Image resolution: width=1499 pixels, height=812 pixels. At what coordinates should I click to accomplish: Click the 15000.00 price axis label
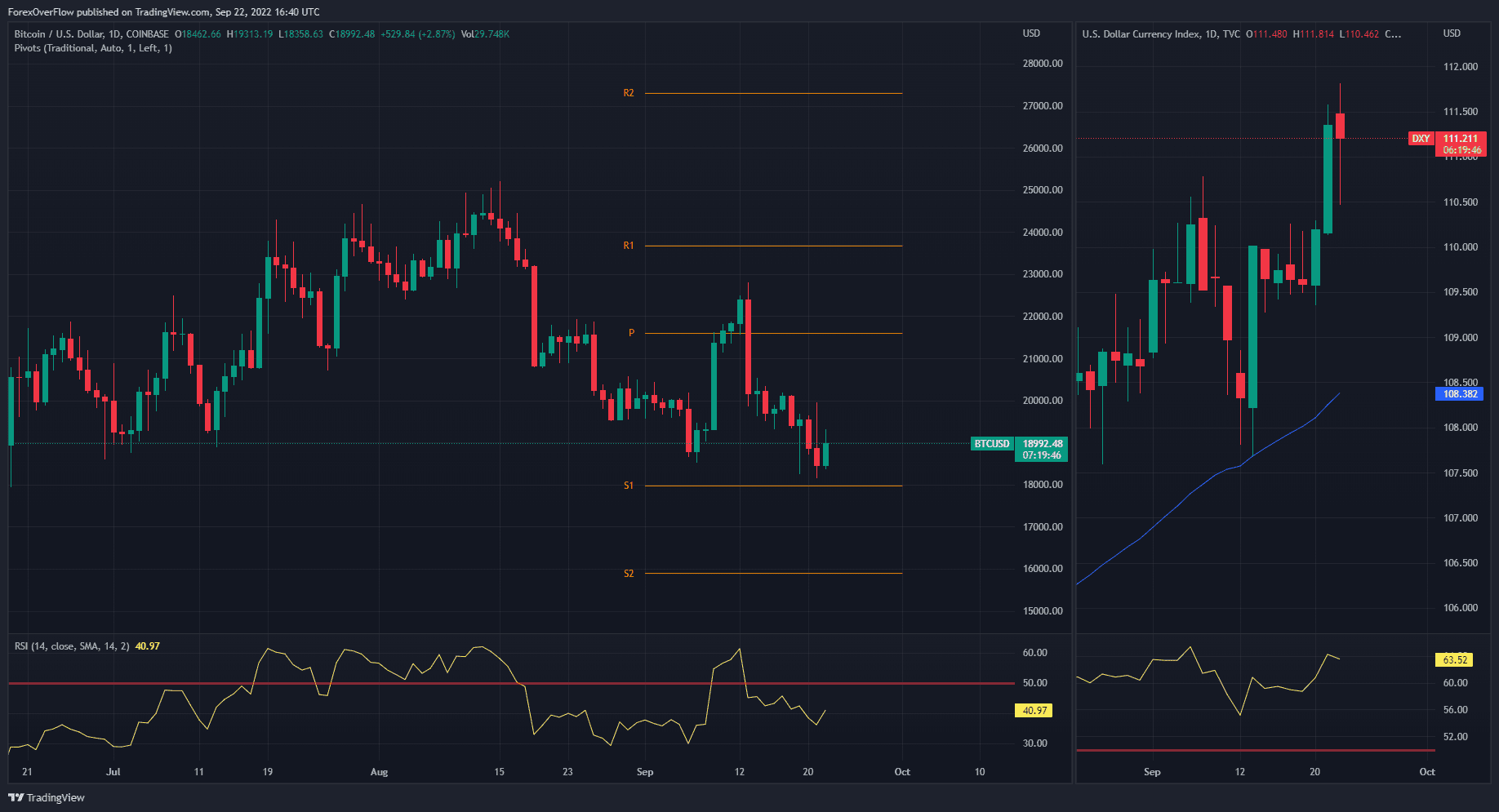point(1043,611)
